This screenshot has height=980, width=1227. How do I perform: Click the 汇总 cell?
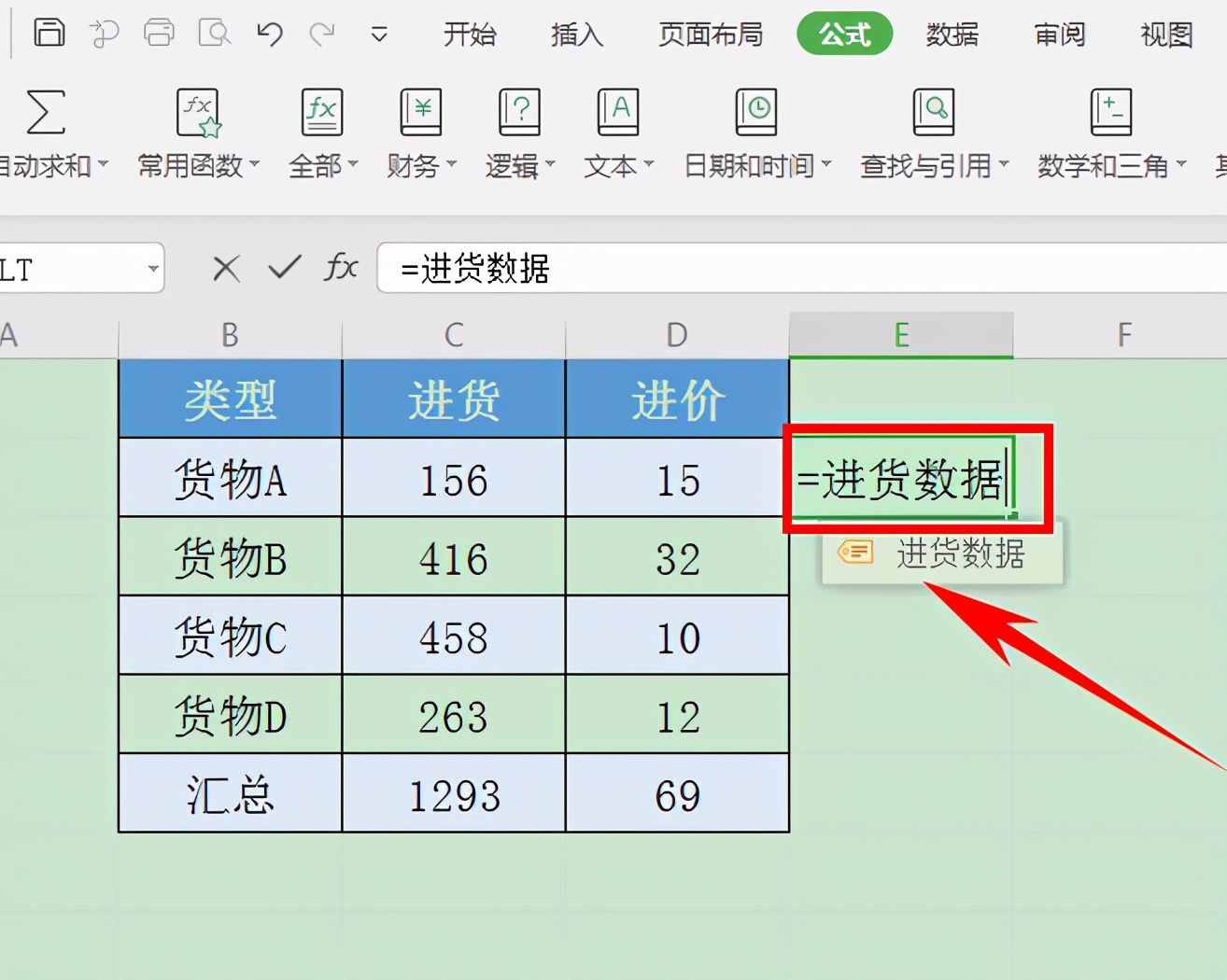click(230, 793)
